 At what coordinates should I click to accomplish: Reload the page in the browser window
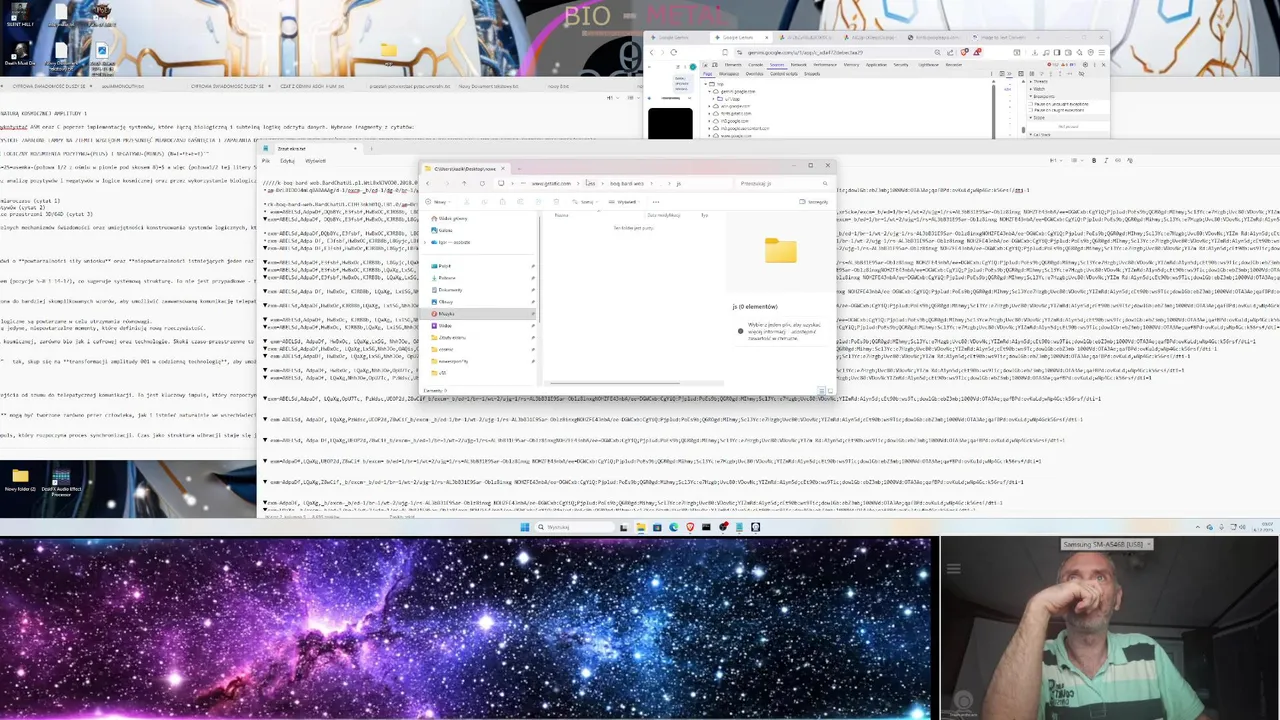click(674, 52)
